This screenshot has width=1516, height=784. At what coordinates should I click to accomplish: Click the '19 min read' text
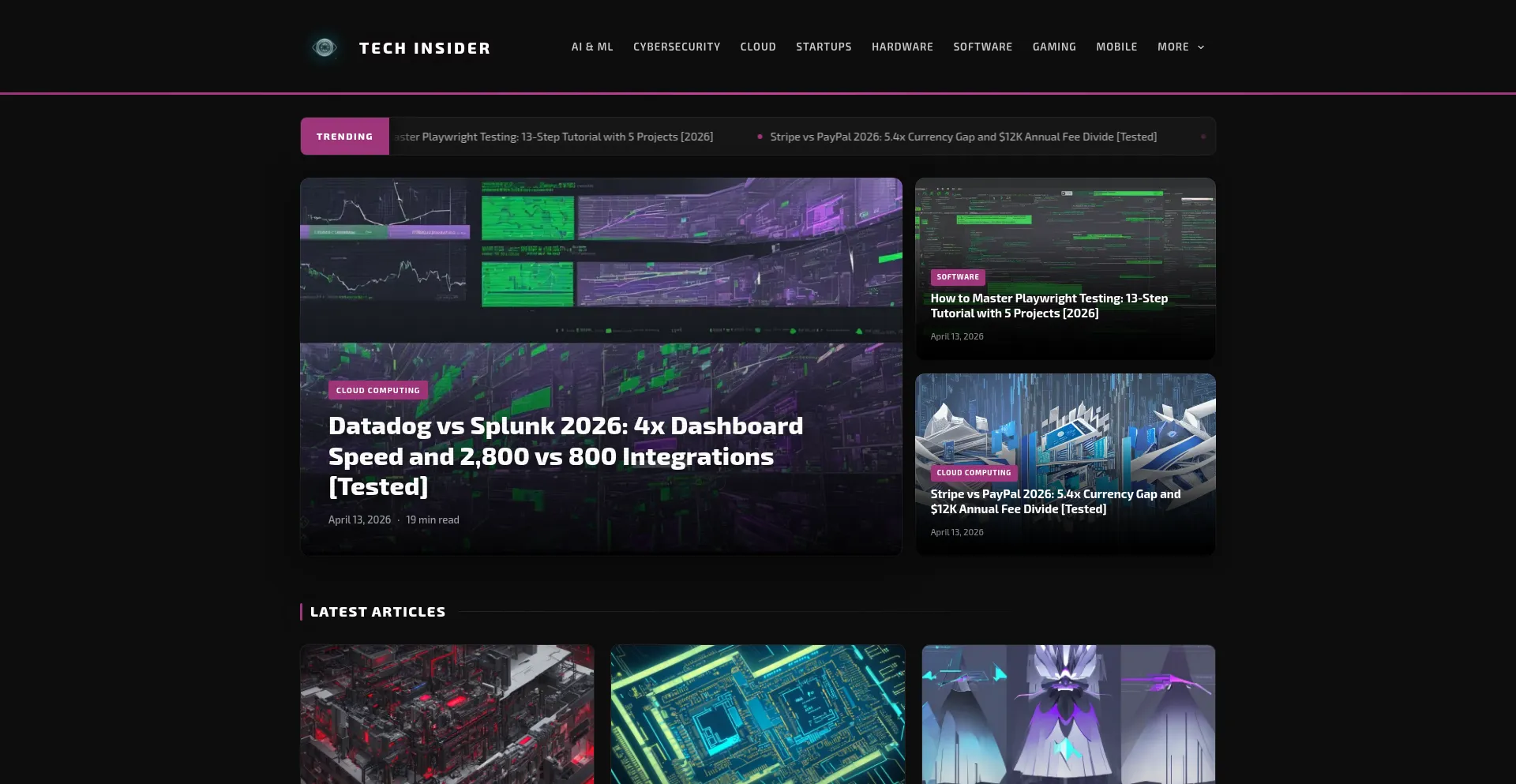pyautogui.click(x=433, y=520)
